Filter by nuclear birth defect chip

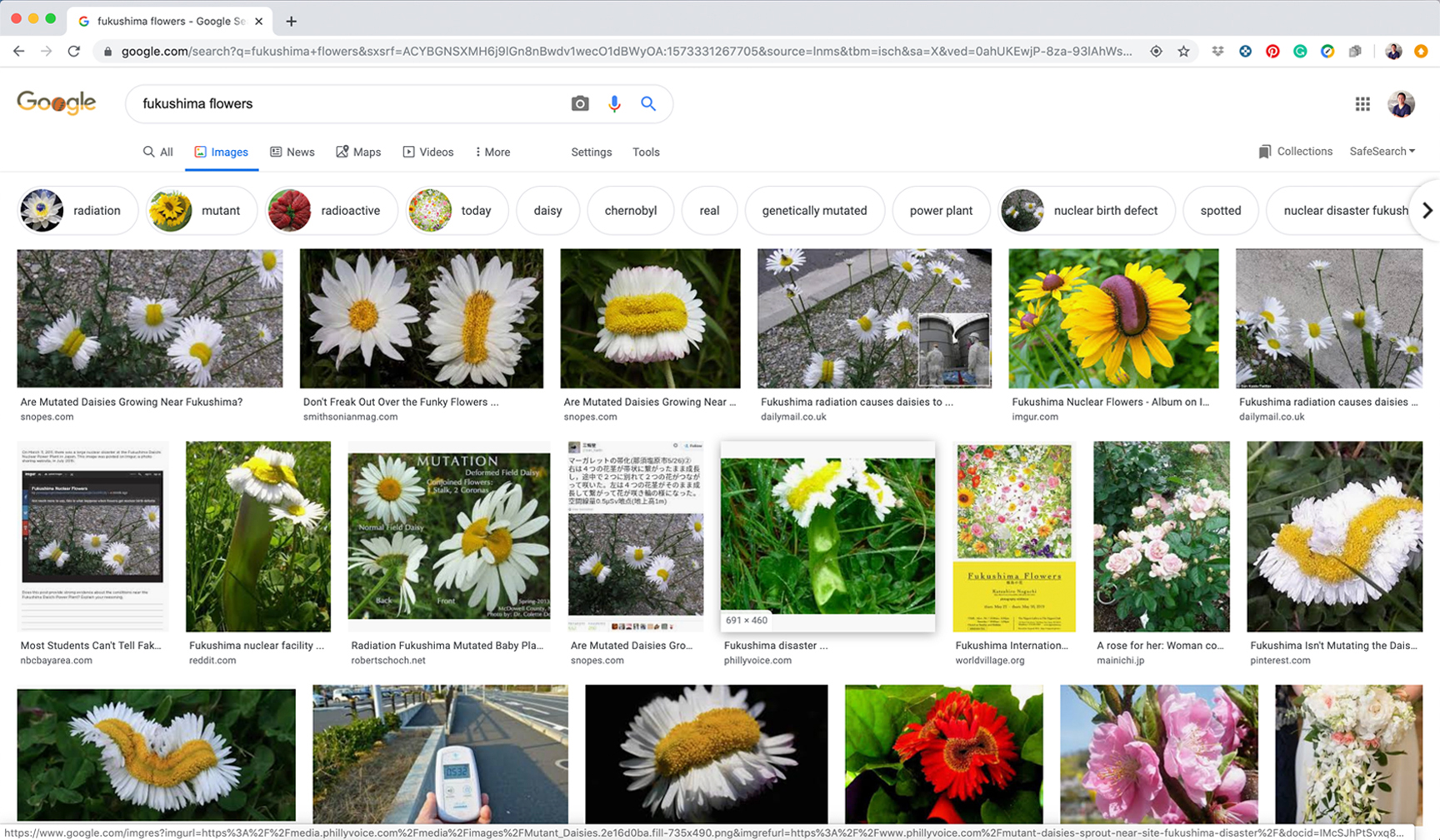[x=1087, y=211]
